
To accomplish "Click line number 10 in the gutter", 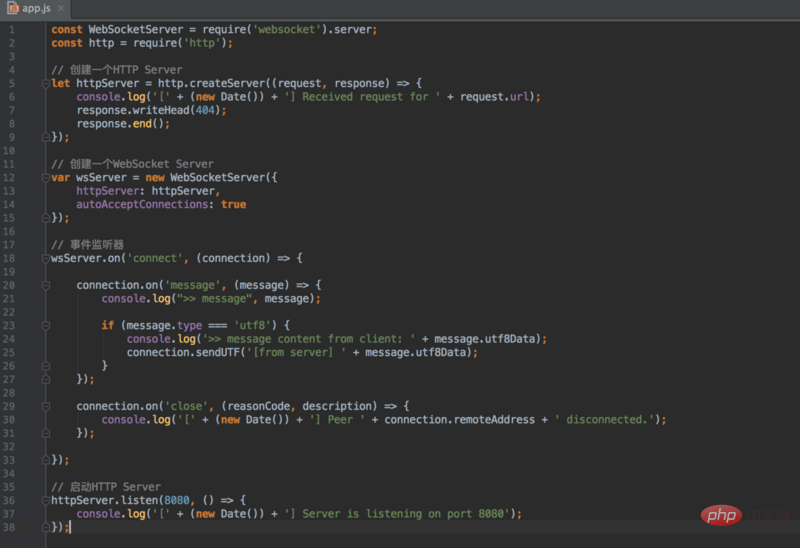I will point(9,151).
